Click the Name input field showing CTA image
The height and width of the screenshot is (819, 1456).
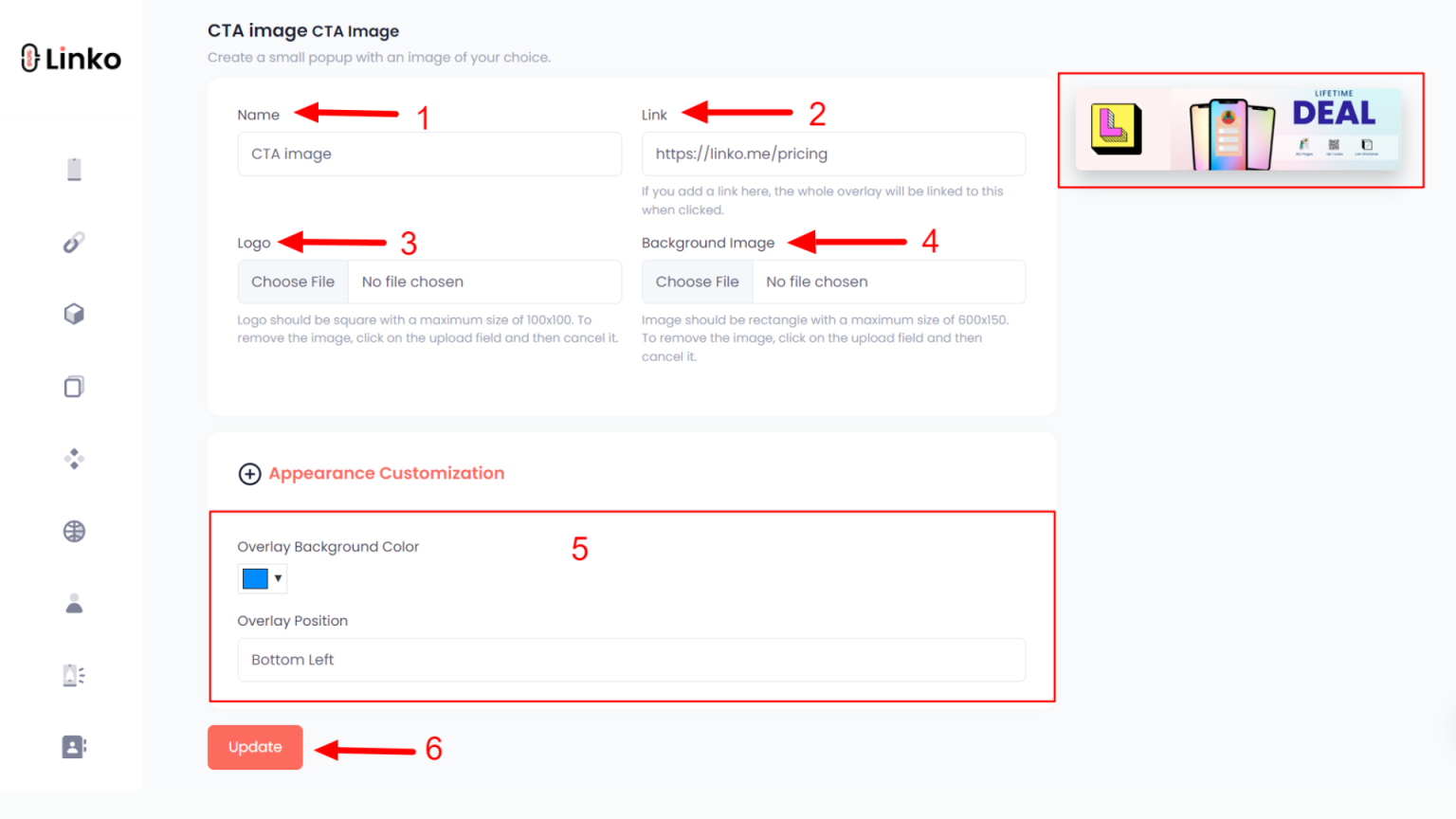429,154
